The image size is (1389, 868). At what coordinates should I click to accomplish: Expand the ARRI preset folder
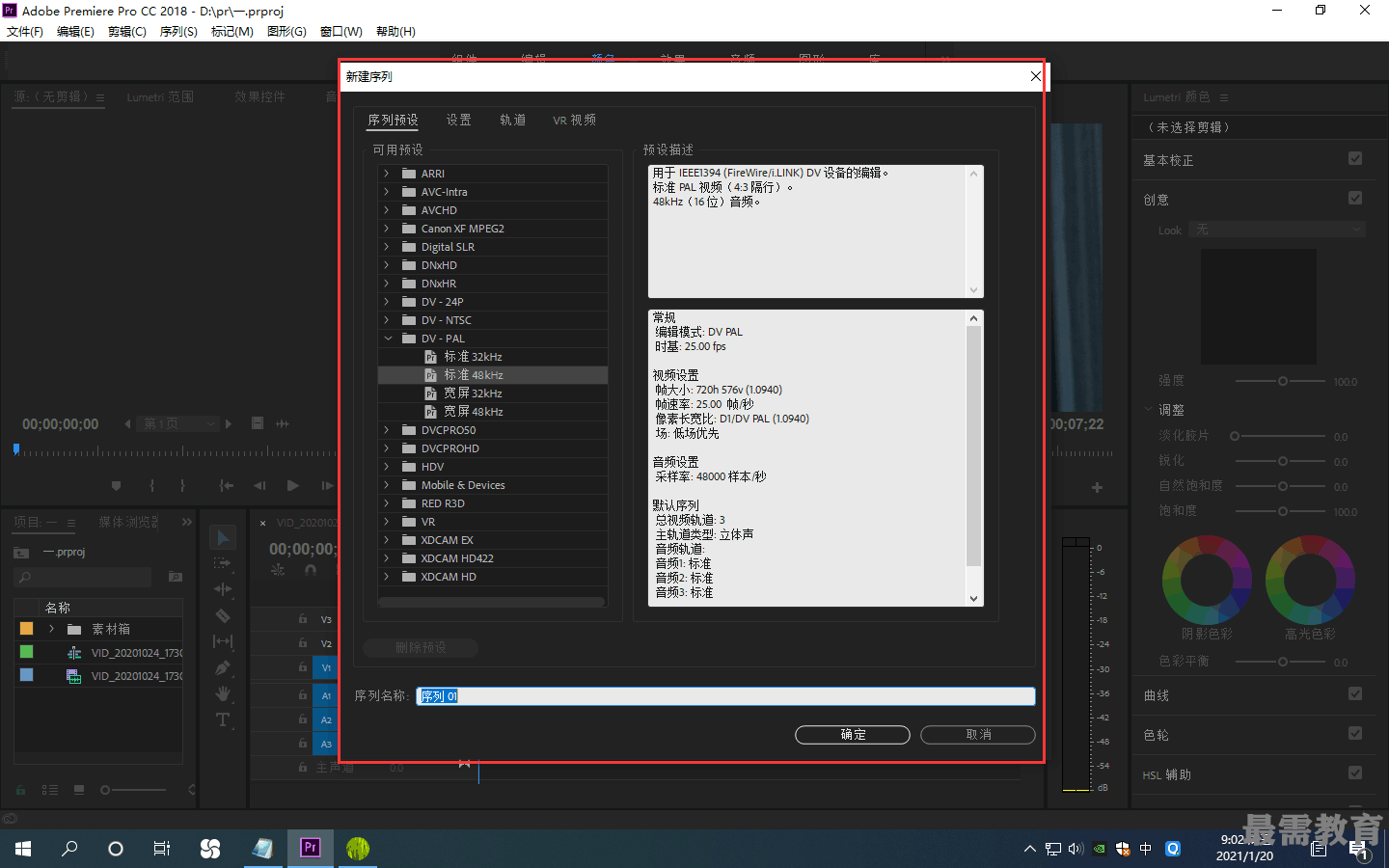387,174
